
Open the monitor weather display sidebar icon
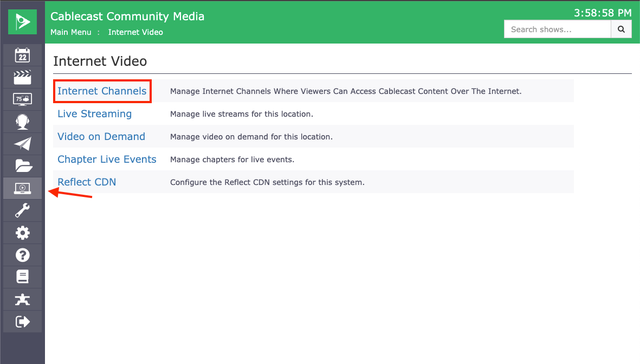[22, 99]
